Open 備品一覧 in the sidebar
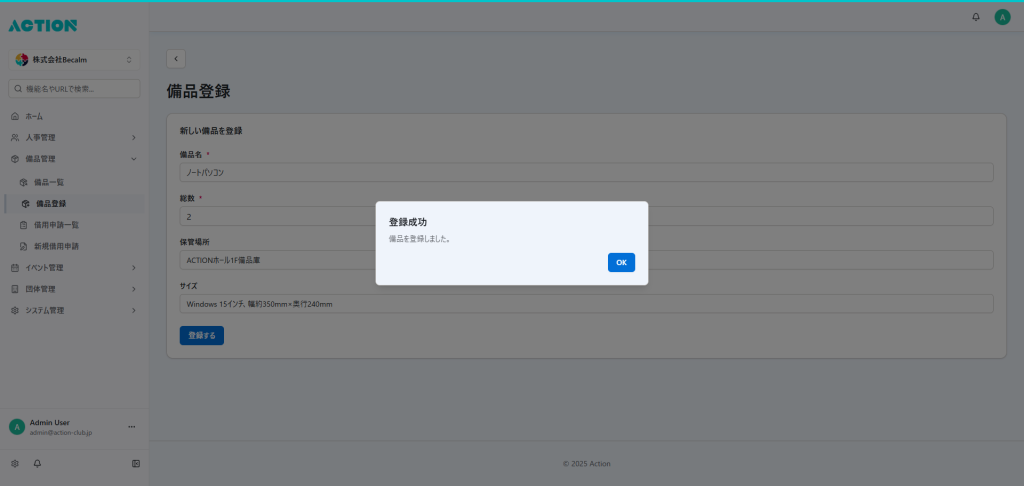1024x486 pixels. coord(48,182)
